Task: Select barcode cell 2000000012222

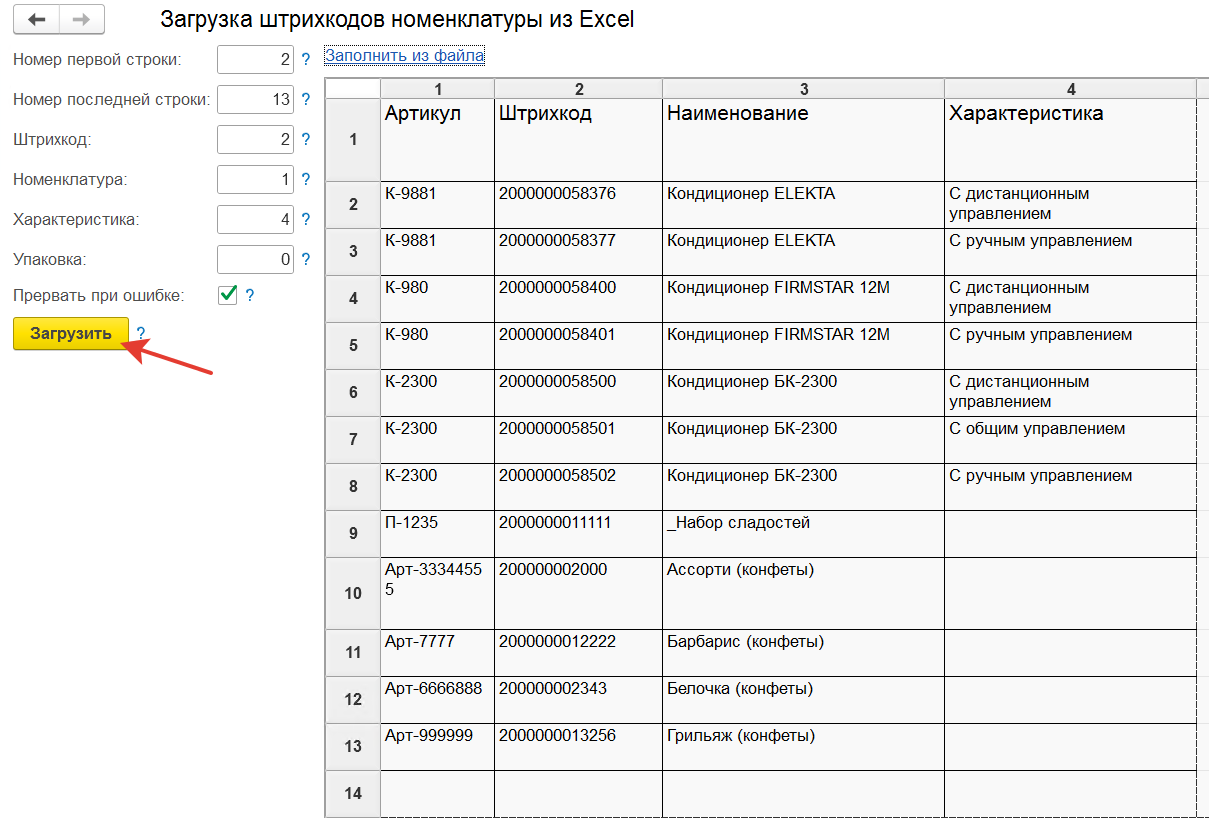Action: click(579, 653)
